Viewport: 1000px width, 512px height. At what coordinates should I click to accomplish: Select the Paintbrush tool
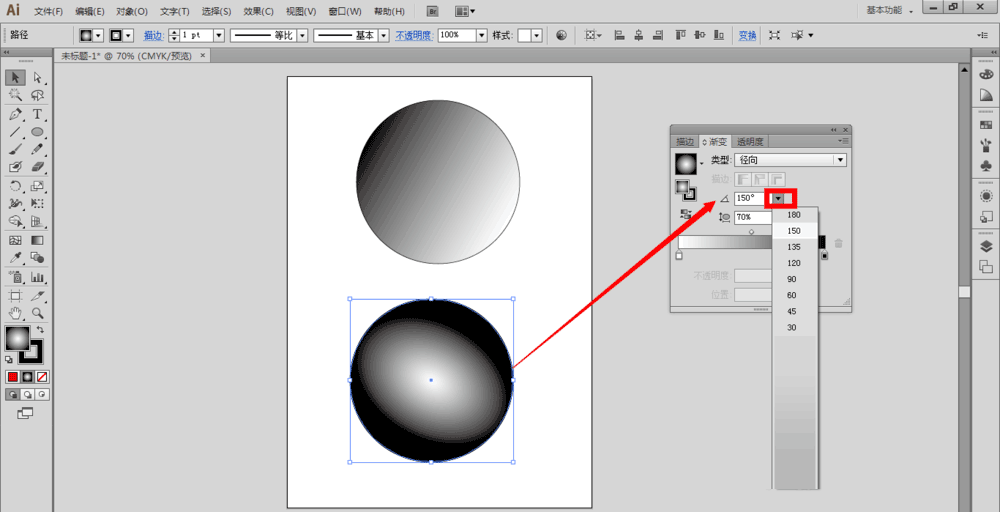click(15, 149)
